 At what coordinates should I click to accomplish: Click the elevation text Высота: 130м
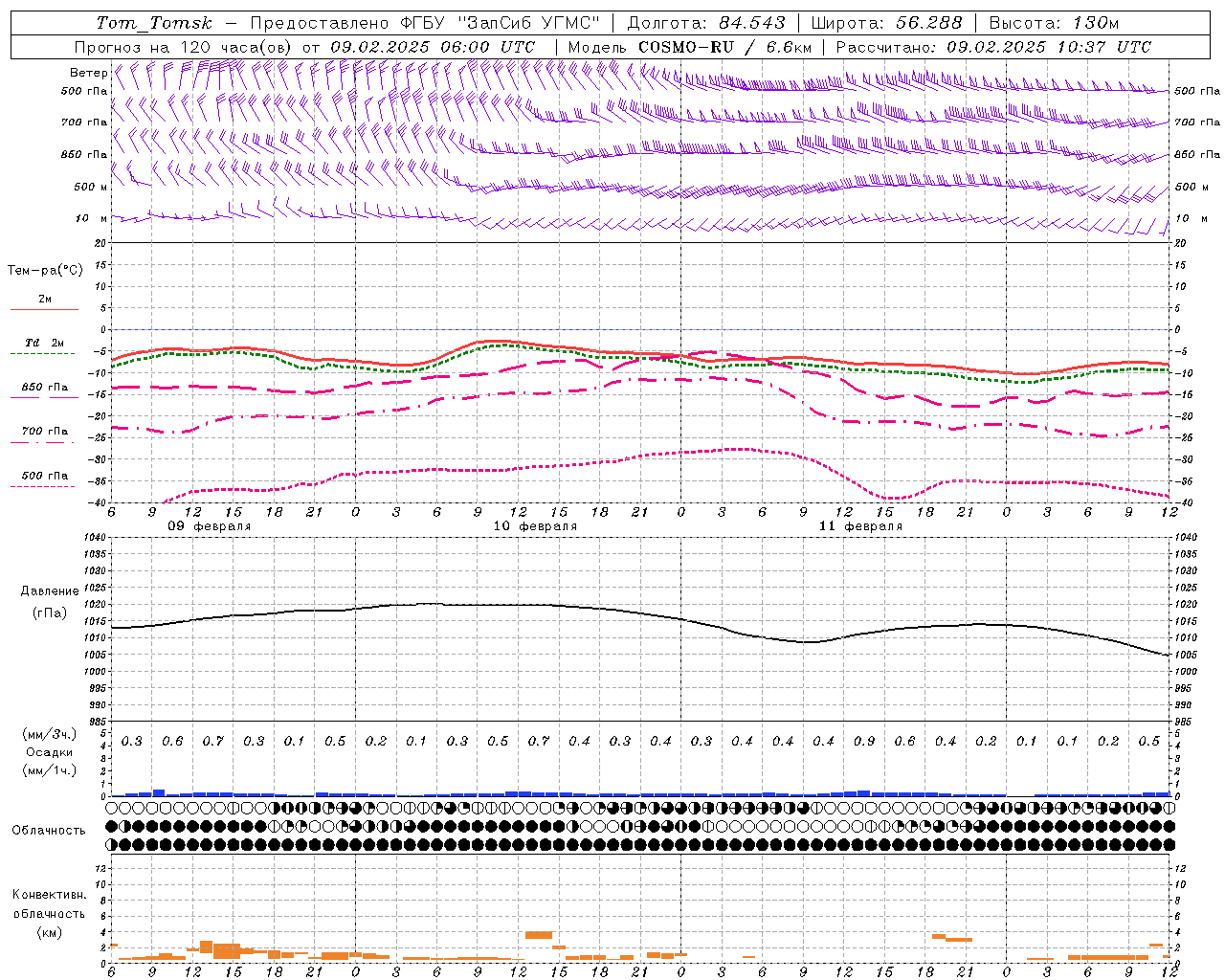(1054, 23)
